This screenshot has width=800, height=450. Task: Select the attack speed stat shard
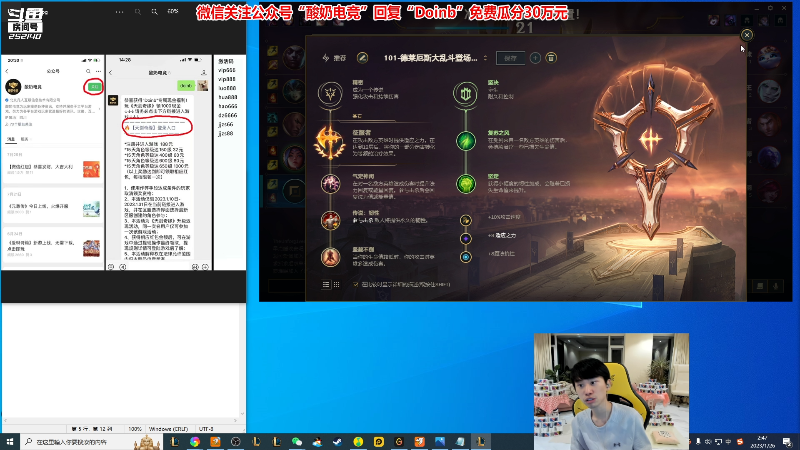click(465, 220)
